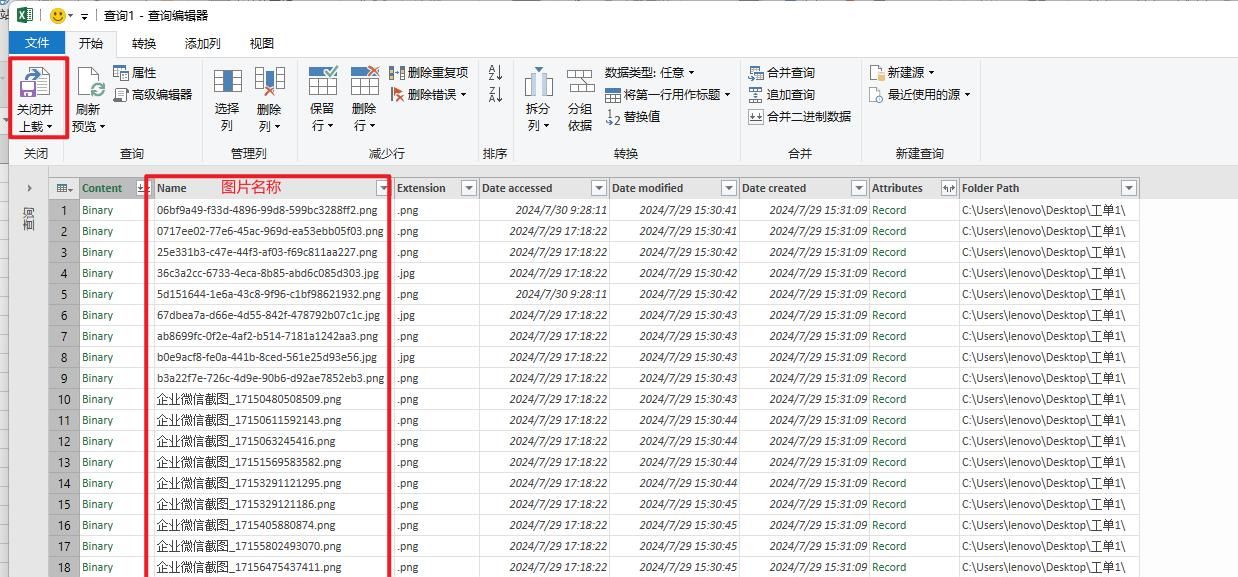
Task: Open the Folder Path filter dropdown
Action: point(1129,188)
